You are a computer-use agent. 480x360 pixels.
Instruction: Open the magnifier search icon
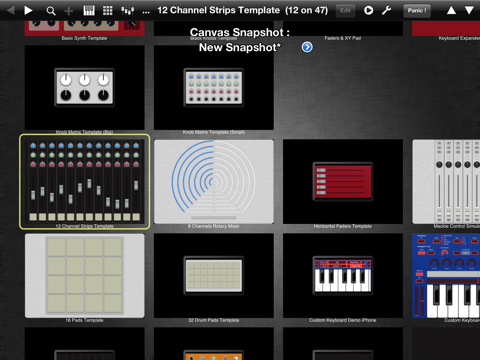pyautogui.click(x=51, y=11)
